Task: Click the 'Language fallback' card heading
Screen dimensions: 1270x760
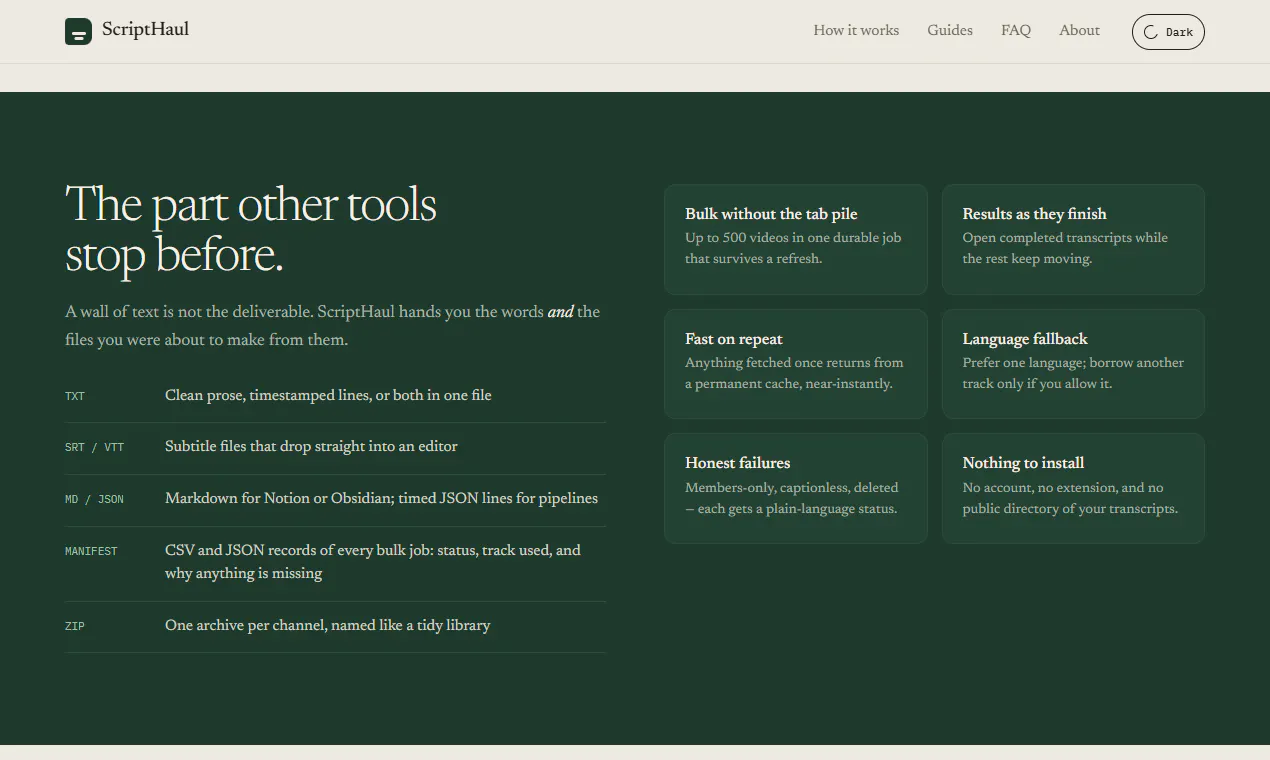Action: click(x=1025, y=339)
